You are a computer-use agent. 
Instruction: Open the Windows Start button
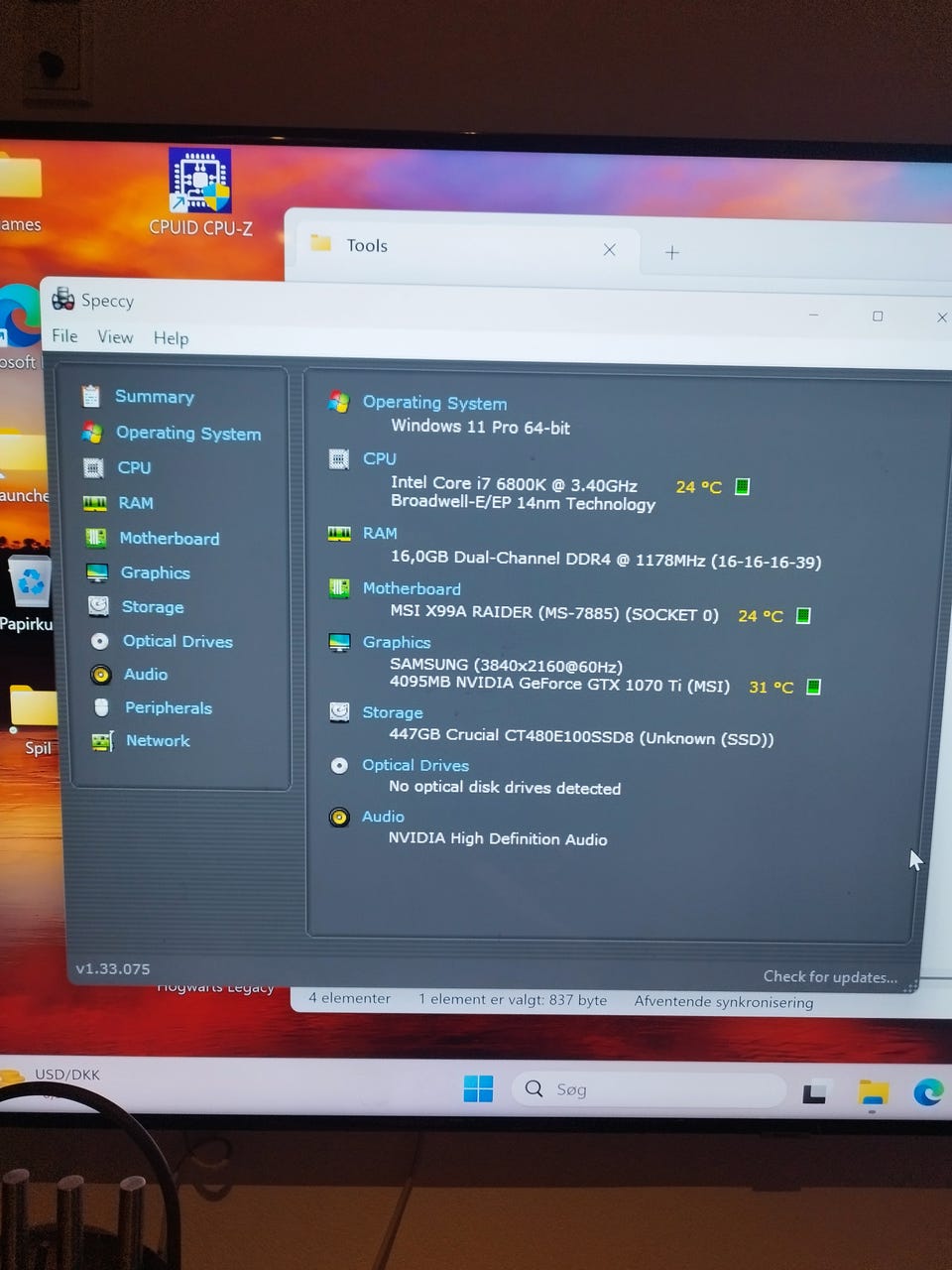coord(478,1089)
